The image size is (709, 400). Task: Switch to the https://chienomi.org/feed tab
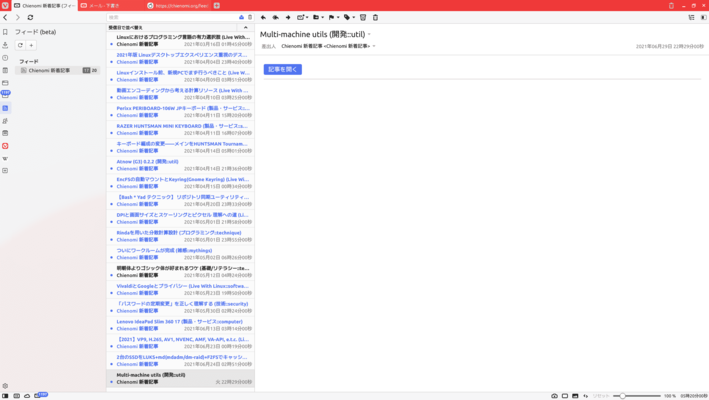pyautogui.click(x=178, y=5)
